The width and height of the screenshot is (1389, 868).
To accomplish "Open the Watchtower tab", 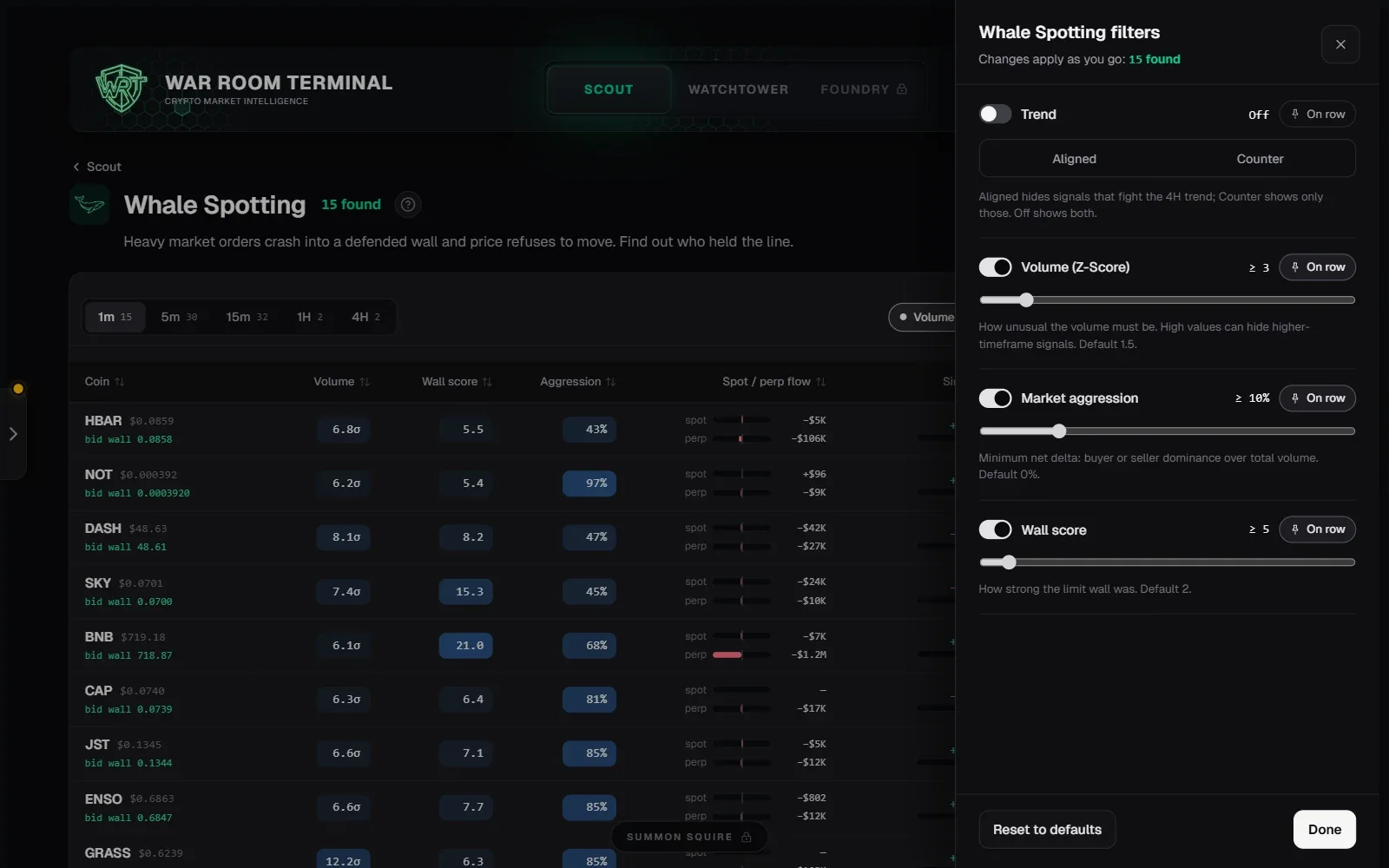I will (739, 89).
